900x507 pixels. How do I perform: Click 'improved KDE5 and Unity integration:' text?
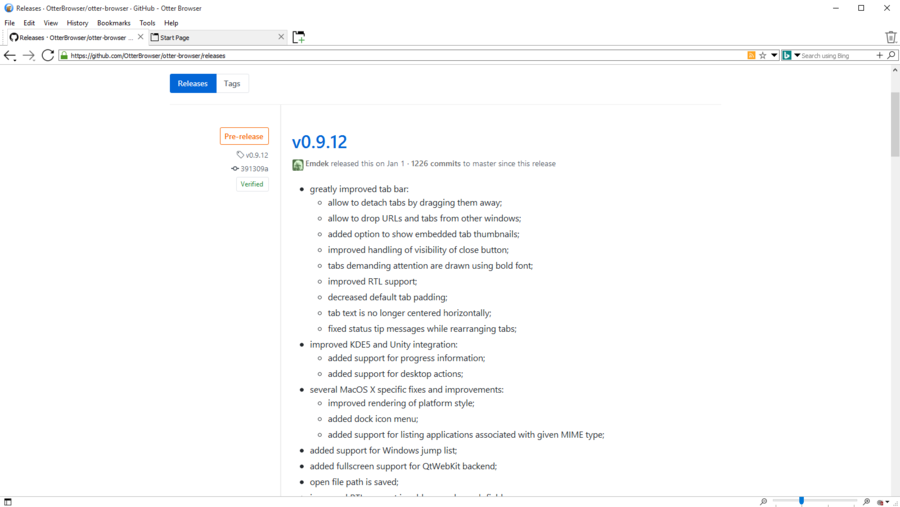(383, 345)
